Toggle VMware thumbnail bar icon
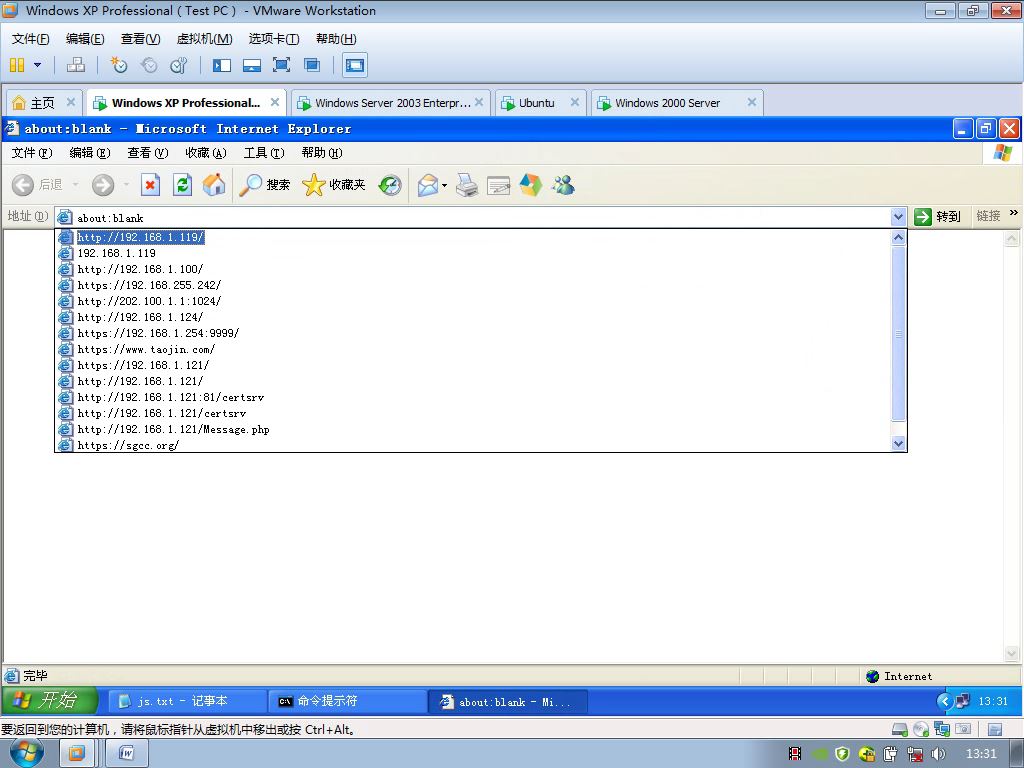1024x768 pixels. click(251, 65)
